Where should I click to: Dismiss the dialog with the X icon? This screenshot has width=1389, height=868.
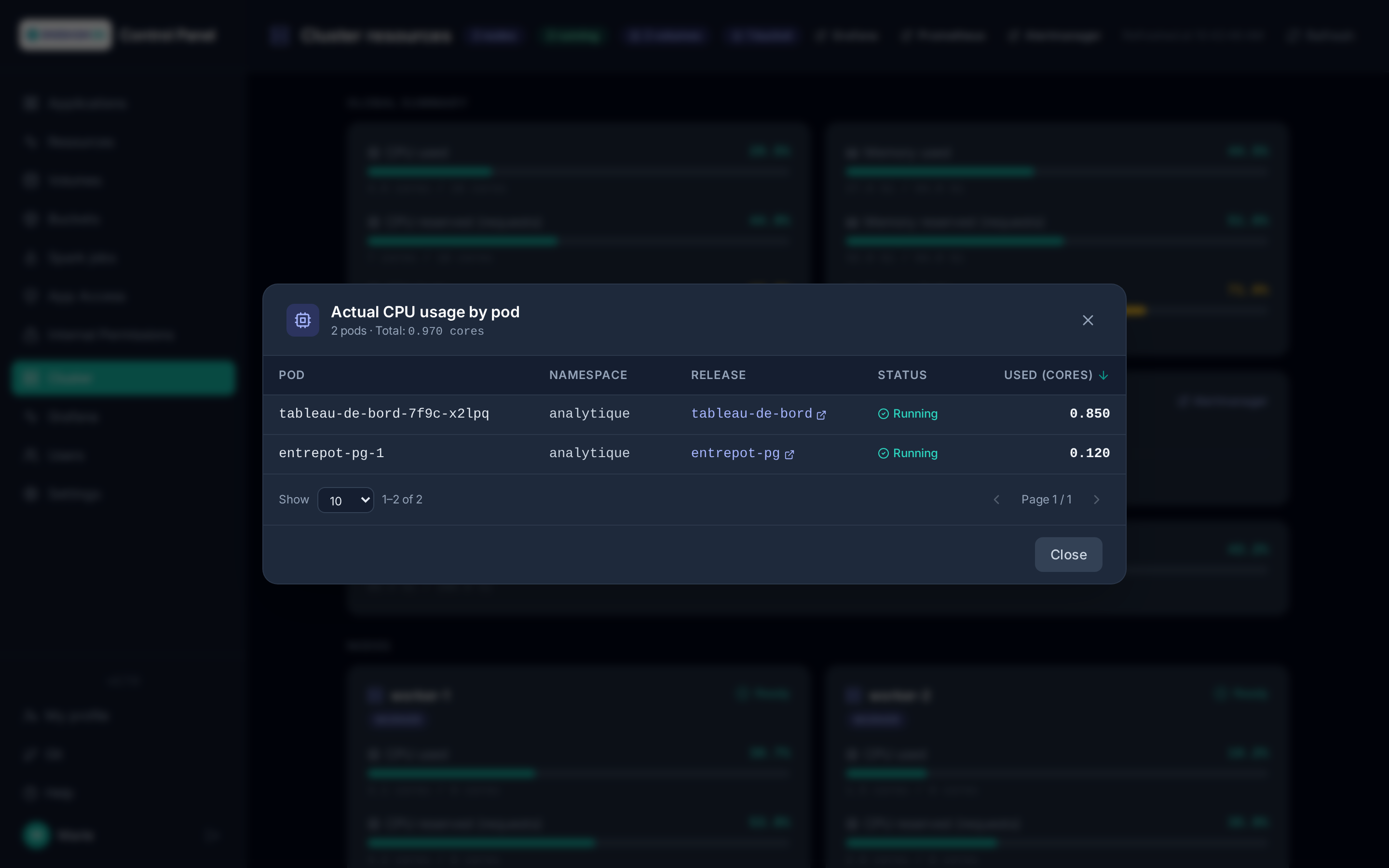pyautogui.click(x=1088, y=320)
